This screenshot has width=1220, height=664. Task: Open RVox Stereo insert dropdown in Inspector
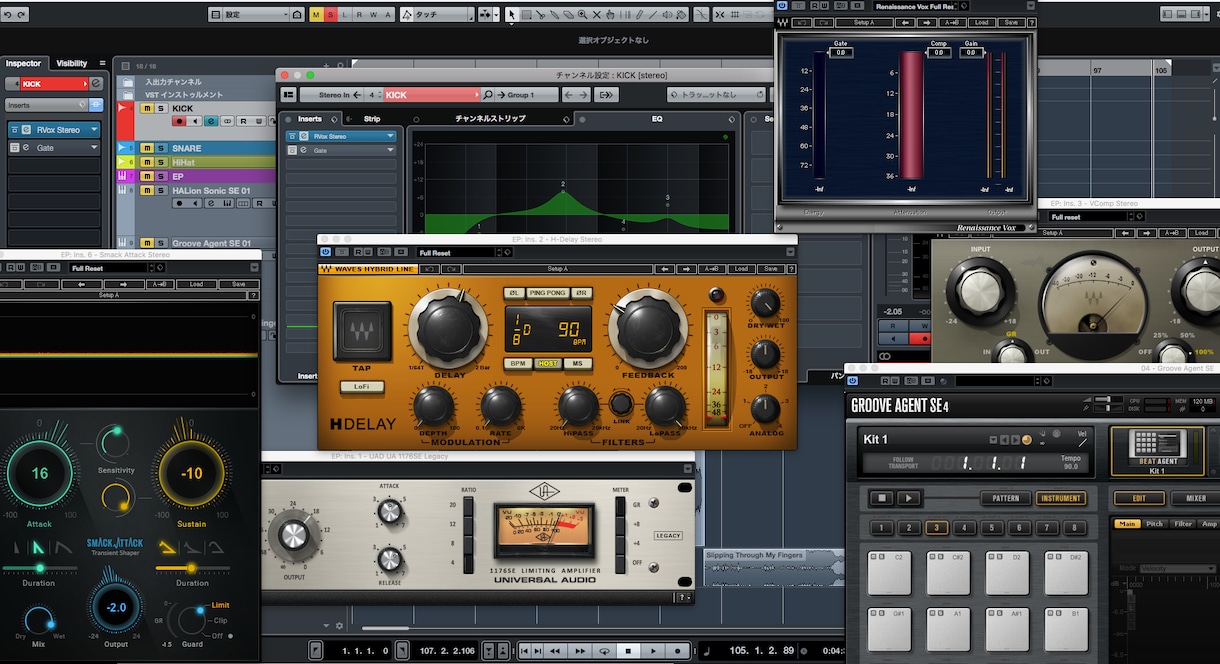(x=93, y=130)
